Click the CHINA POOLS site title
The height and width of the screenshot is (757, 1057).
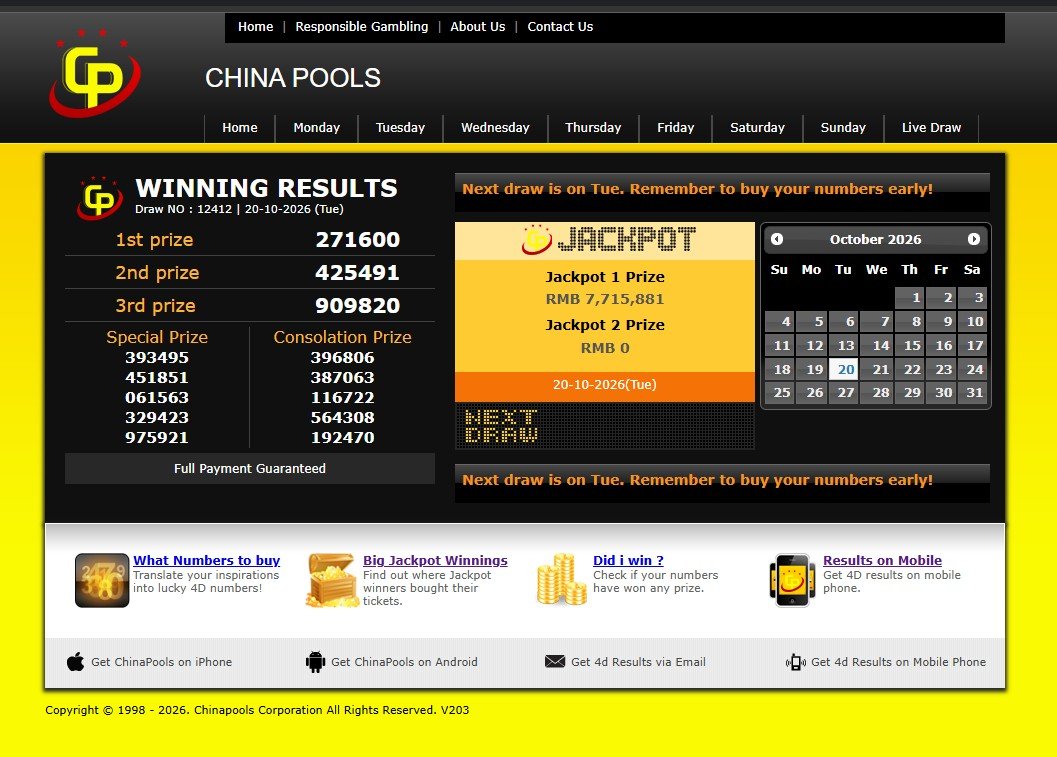coord(293,78)
